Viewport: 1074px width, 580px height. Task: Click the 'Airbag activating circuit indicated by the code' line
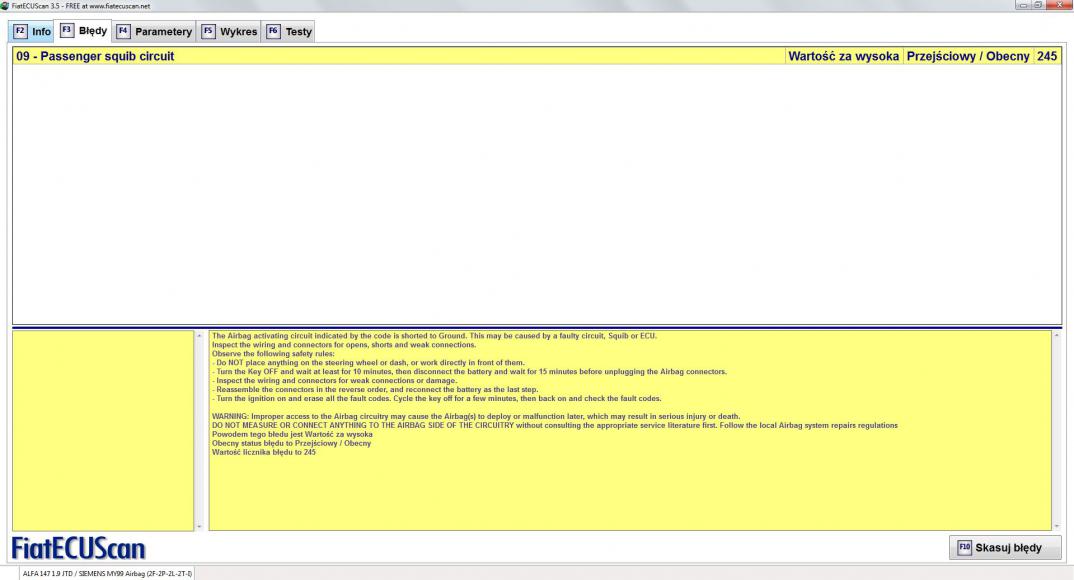434,336
